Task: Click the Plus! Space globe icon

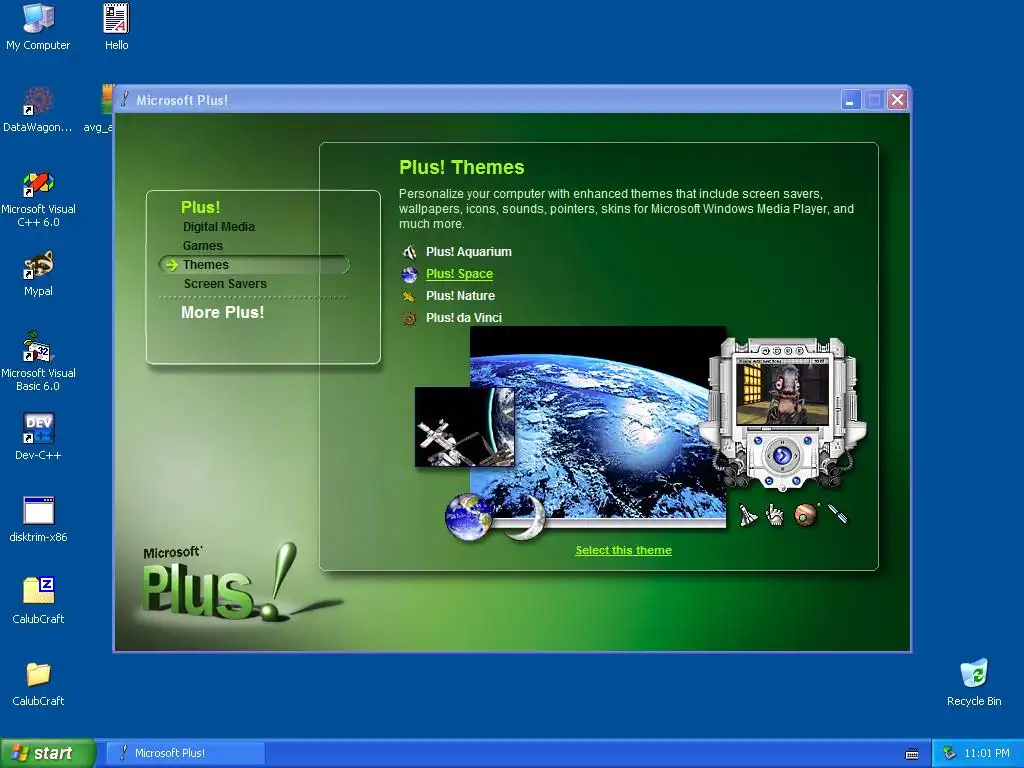Action: tap(409, 274)
